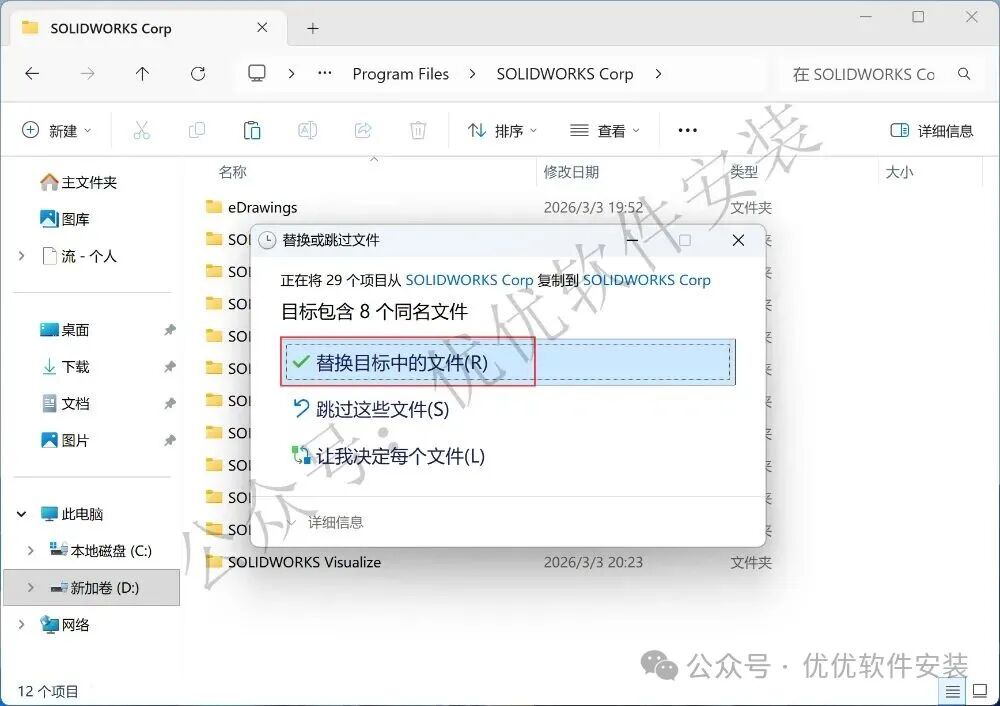
Task: Toggle the 详细信息 details pane button
Action: (932, 131)
